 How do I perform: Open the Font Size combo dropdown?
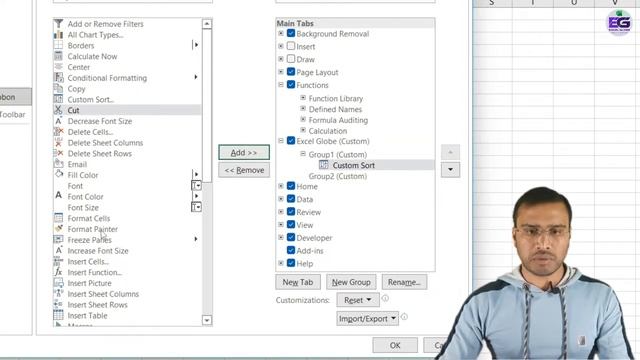pos(196,207)
